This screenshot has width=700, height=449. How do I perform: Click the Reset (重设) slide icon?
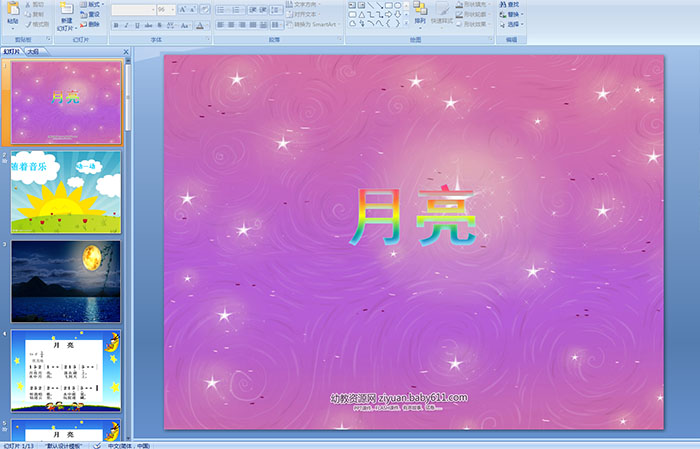coord(89,15)
